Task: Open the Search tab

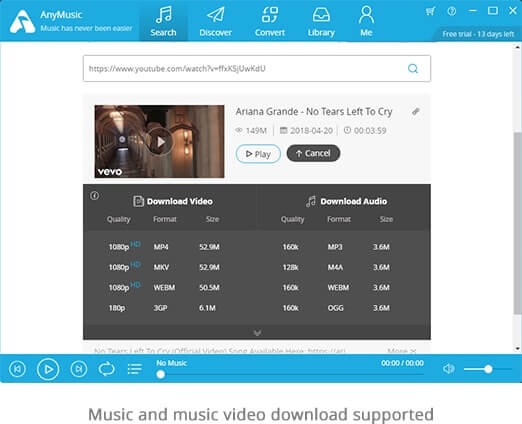Action: (163, 21)
